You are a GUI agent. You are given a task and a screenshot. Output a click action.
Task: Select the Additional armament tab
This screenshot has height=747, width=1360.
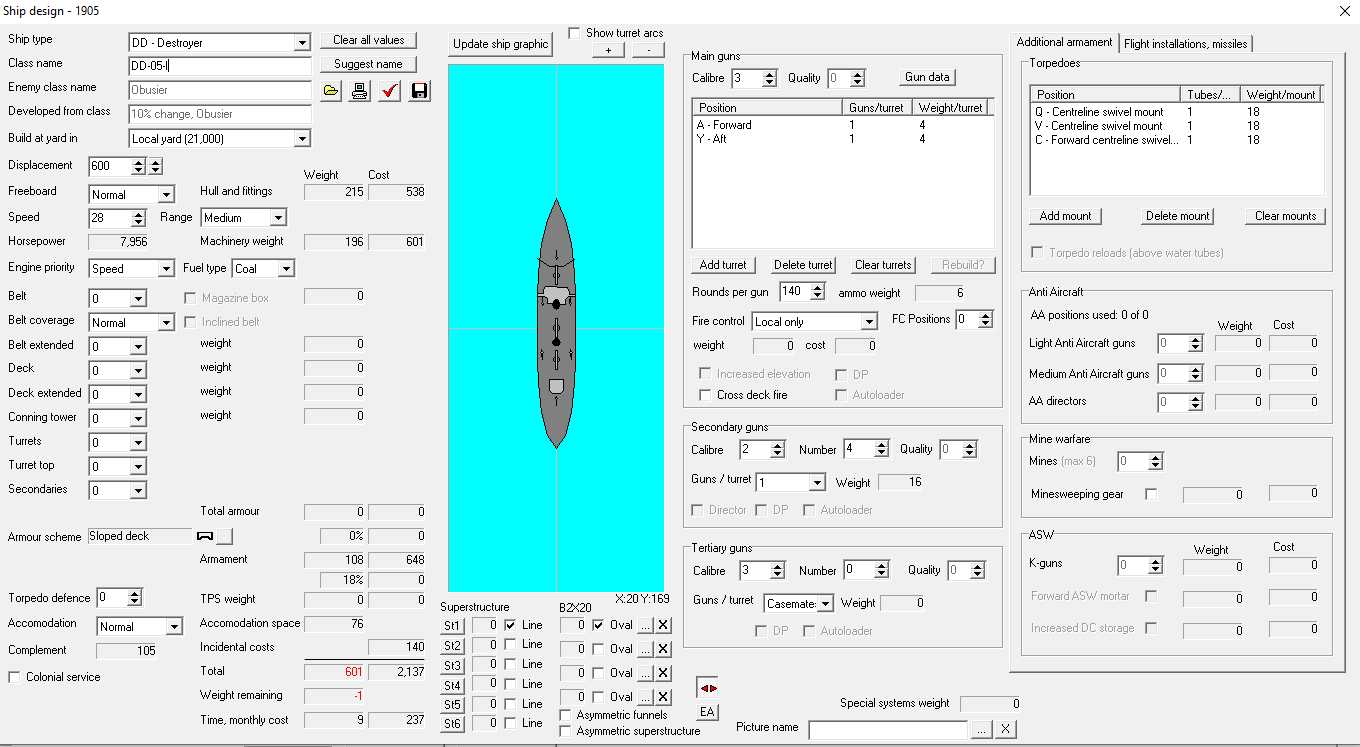pos(1064,42)
